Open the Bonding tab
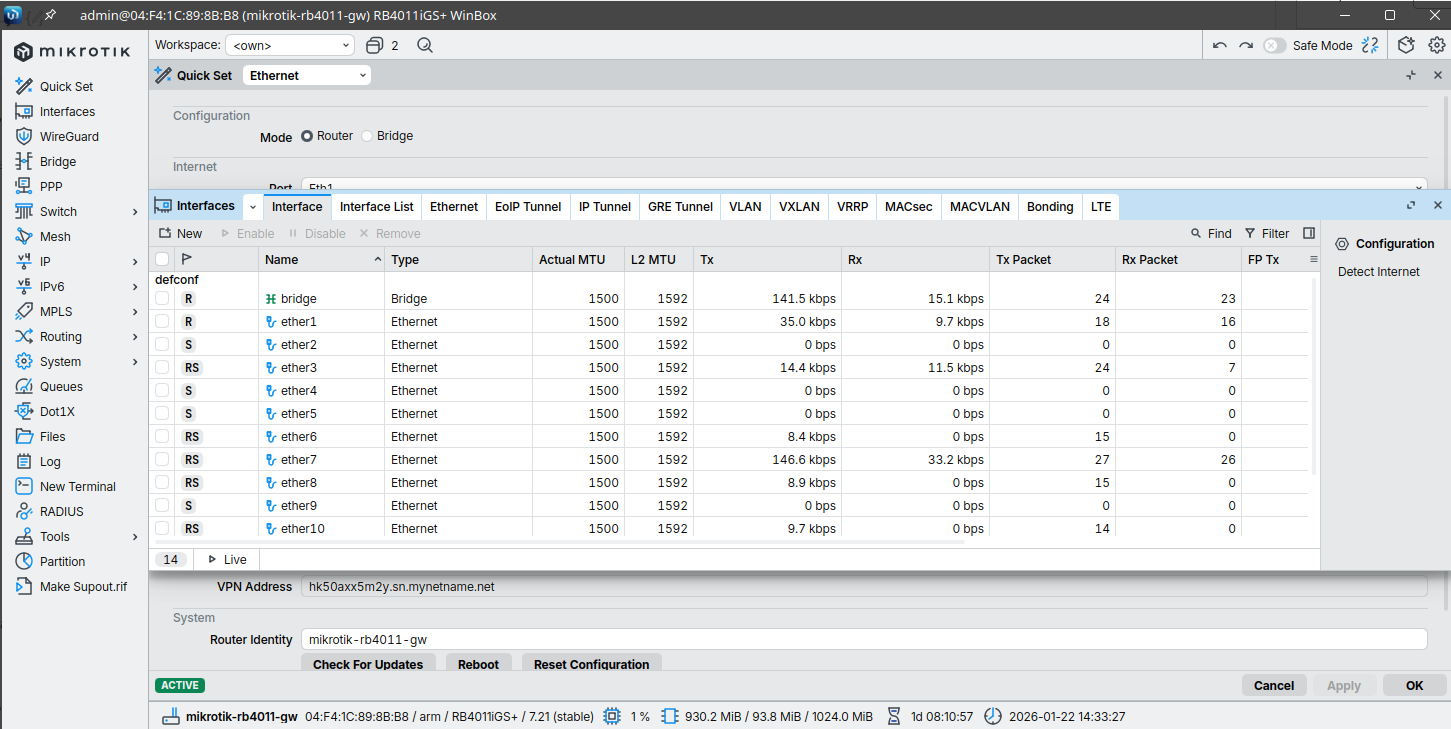The width and height of the screenshot is (1451, 729). coord(1049,206)
